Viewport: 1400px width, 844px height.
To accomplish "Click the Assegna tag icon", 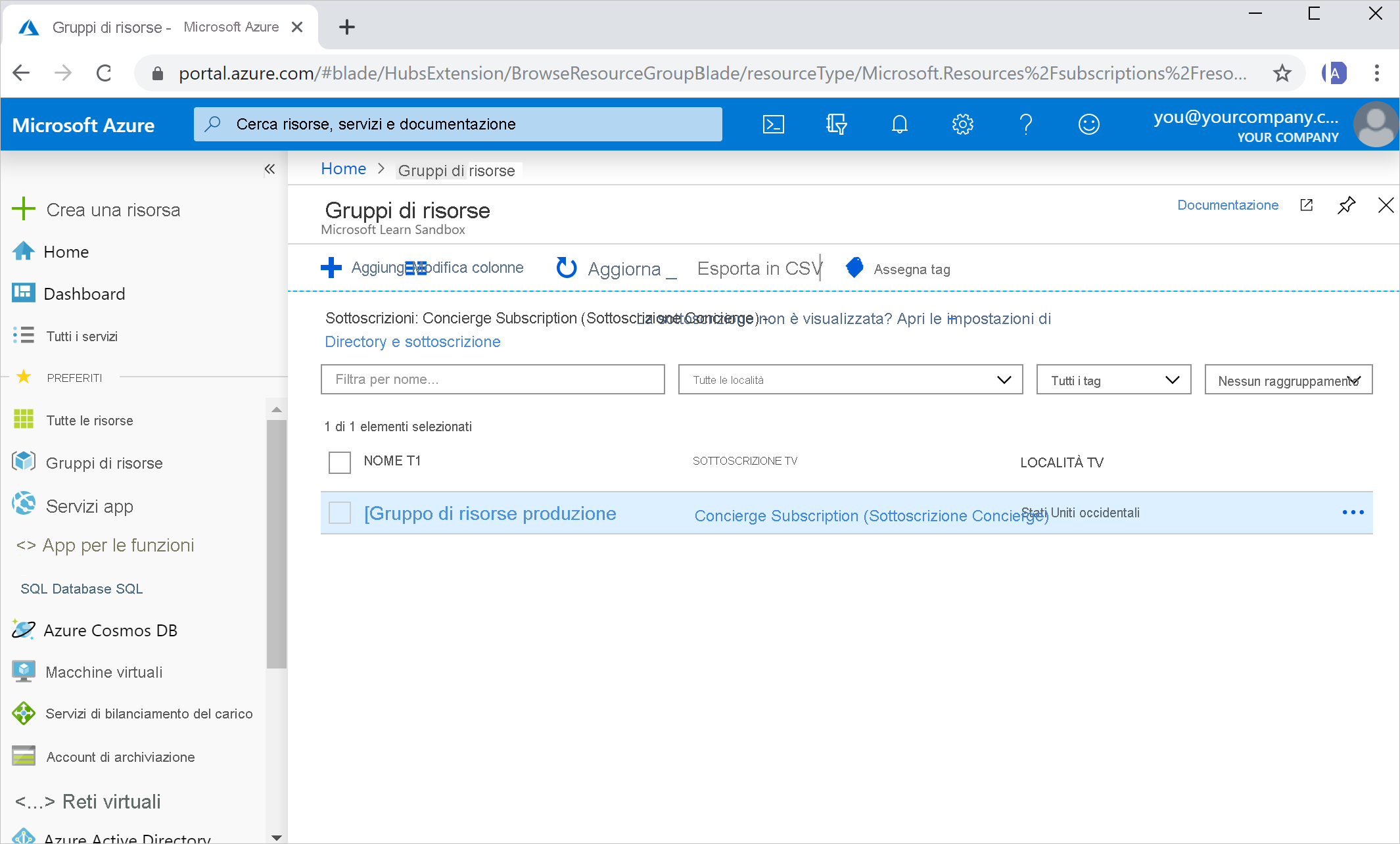I will 854,268.
